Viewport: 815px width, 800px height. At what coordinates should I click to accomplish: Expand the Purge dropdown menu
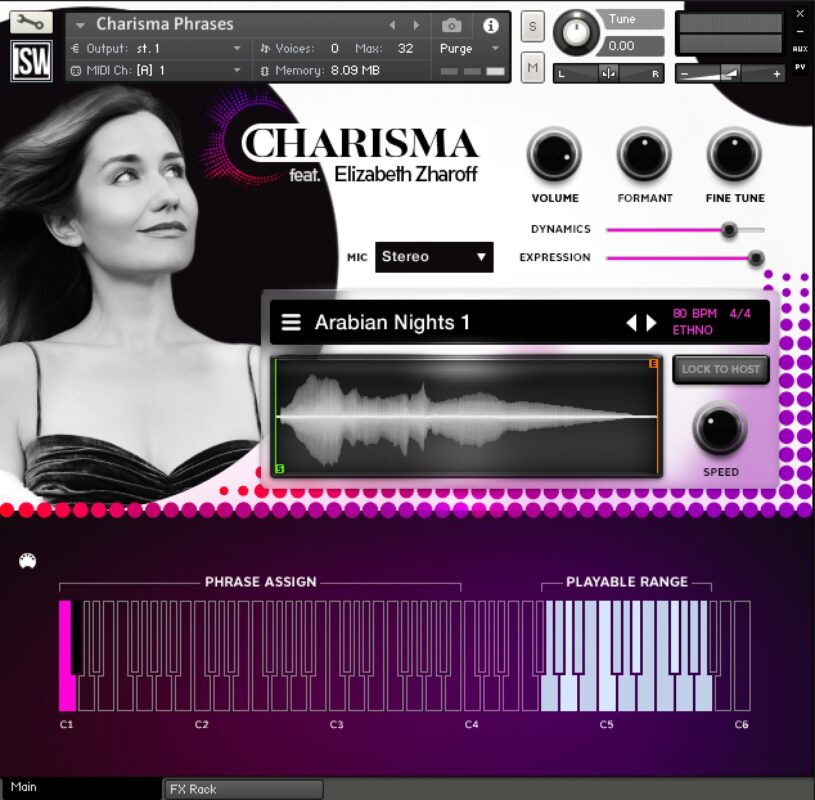pyautogui.click(x=470, y=48)
